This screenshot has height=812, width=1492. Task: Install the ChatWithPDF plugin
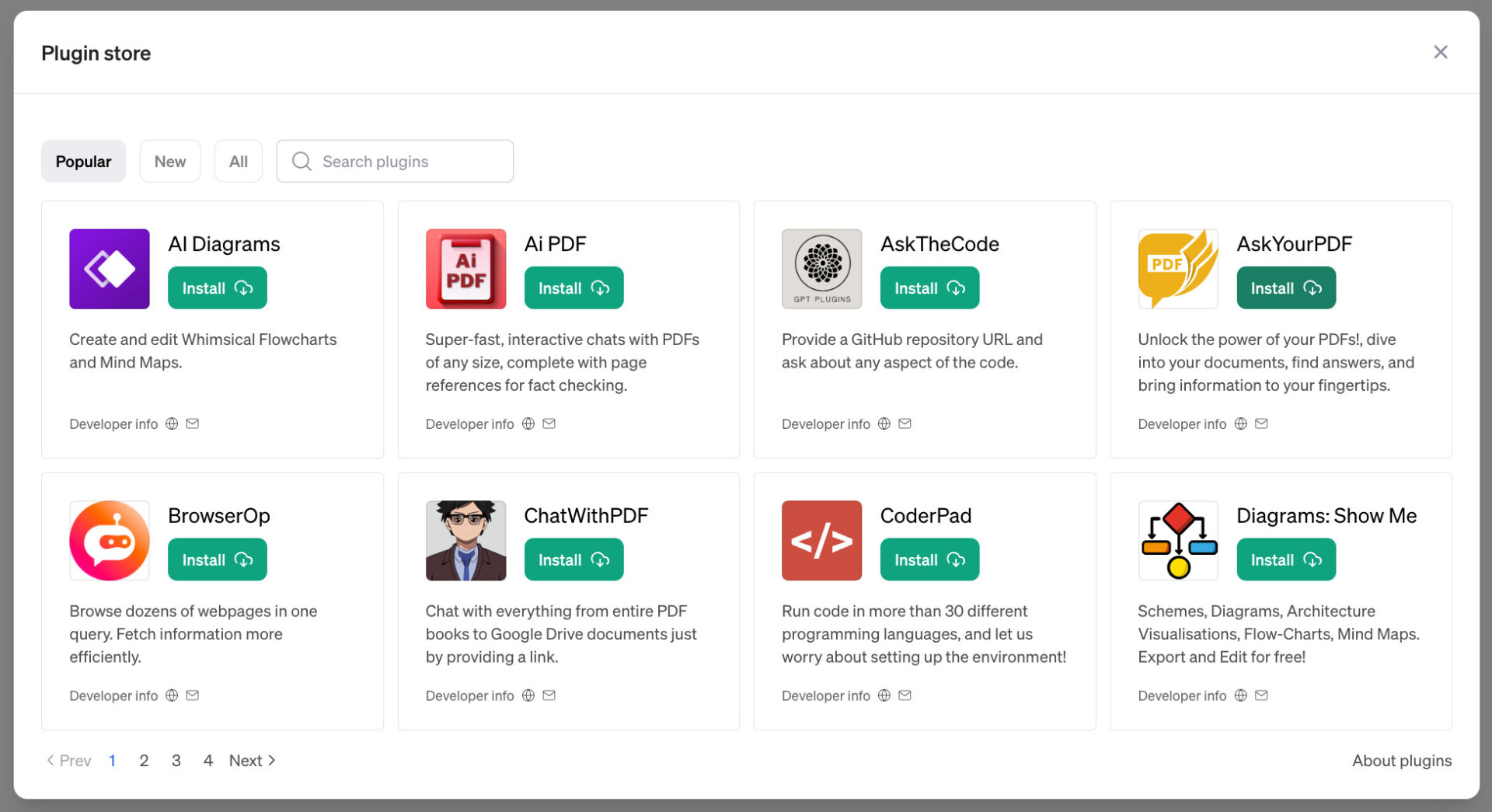573,560
